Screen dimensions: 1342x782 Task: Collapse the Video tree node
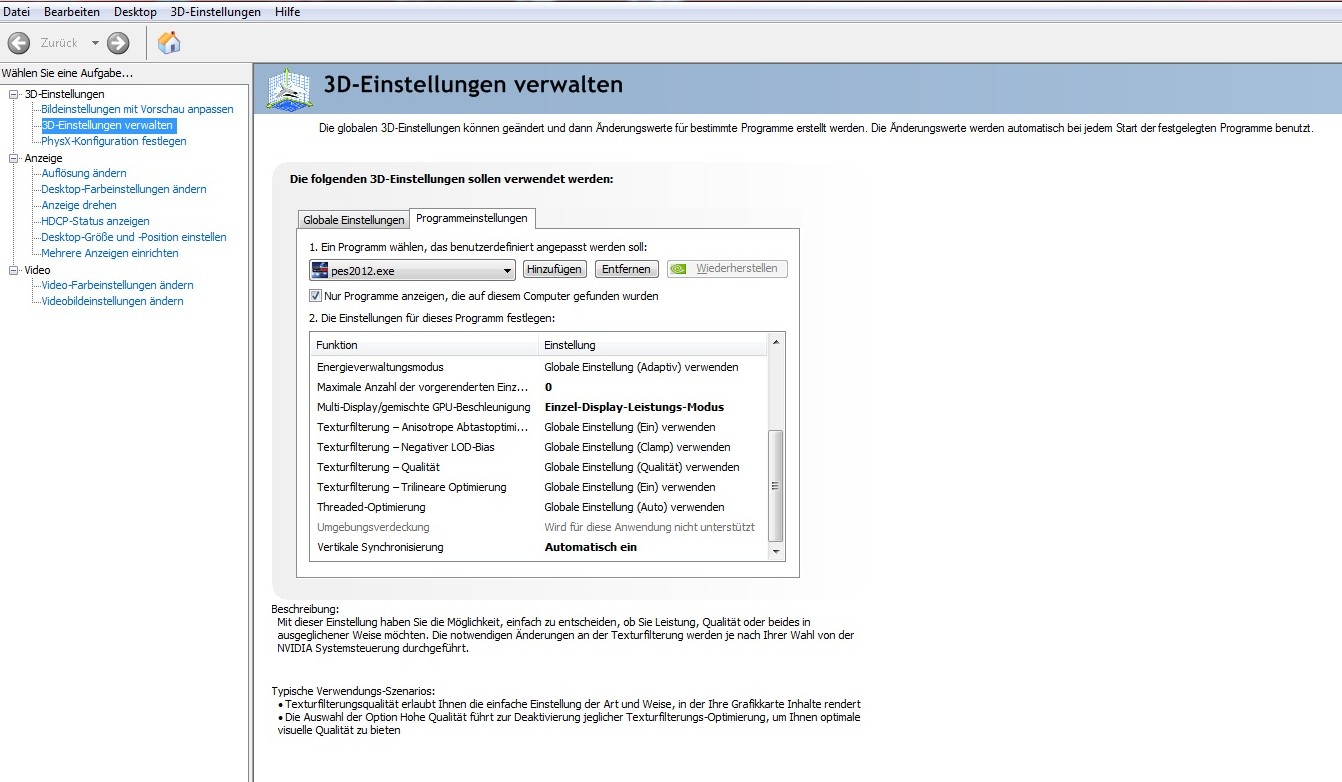point(14,270)
